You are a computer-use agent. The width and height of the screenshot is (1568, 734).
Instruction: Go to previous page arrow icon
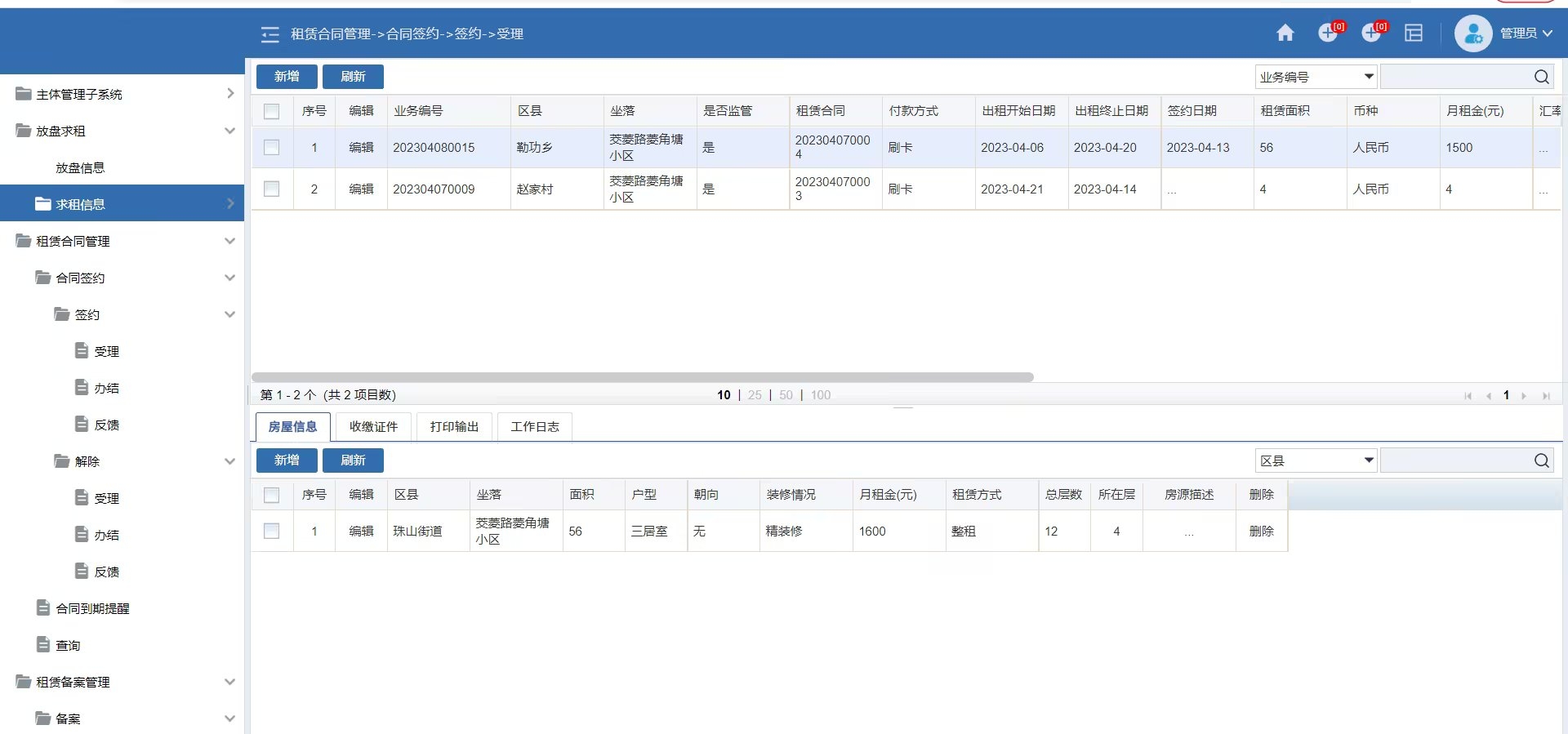(1489, 396)
